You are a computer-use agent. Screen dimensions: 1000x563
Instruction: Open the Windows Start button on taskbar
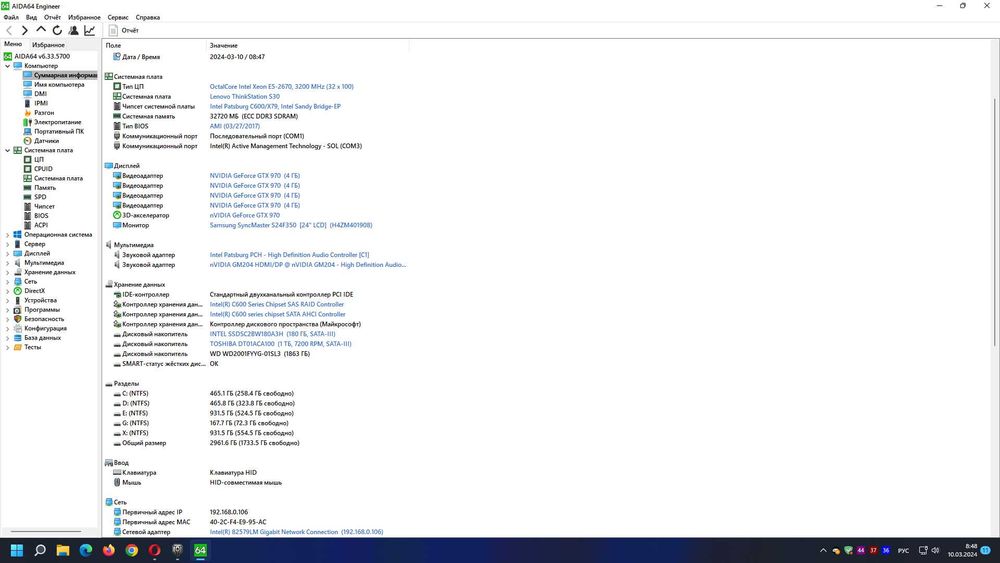(x=17, y=550)
